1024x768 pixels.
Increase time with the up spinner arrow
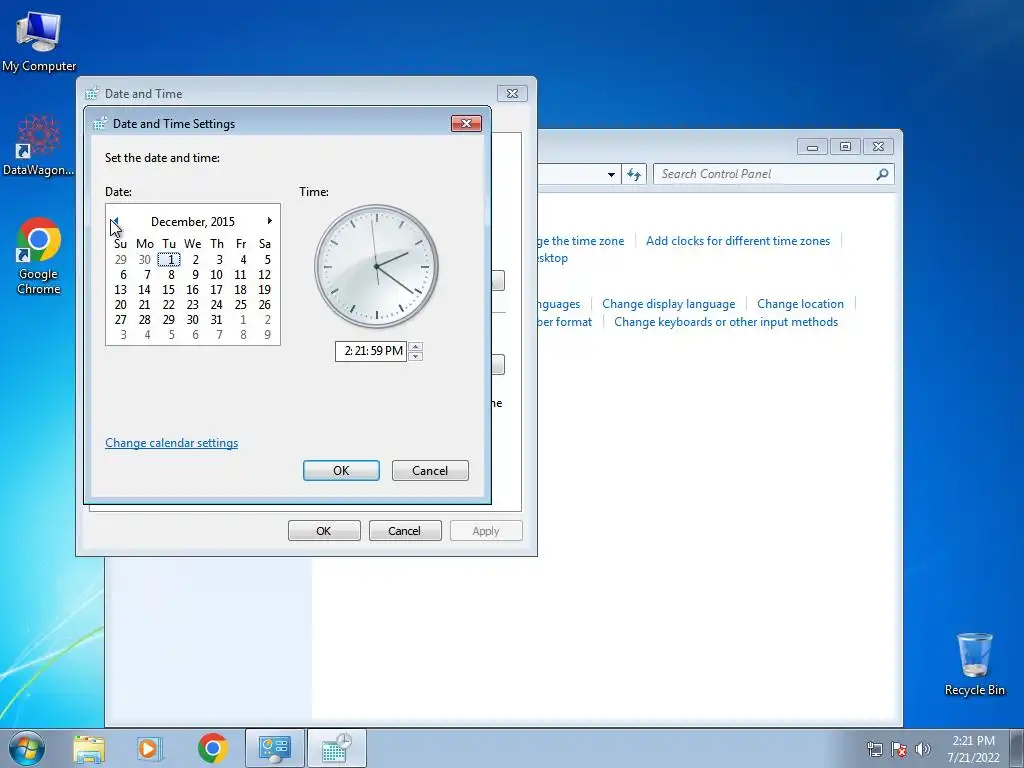[x=415, y=346]
